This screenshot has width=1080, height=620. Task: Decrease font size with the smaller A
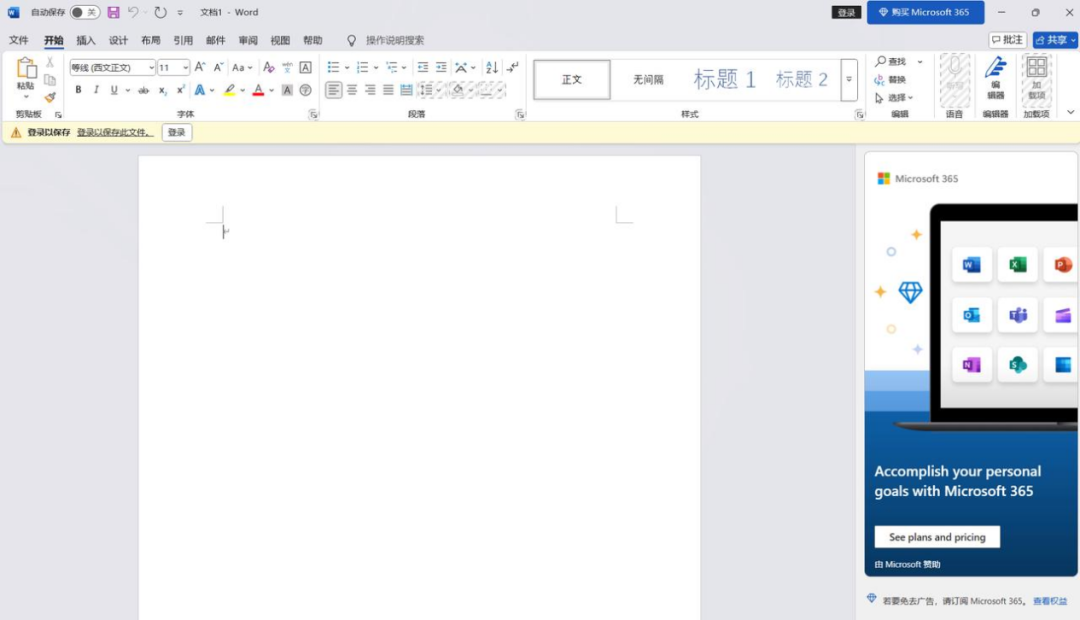tap(218, 67)
